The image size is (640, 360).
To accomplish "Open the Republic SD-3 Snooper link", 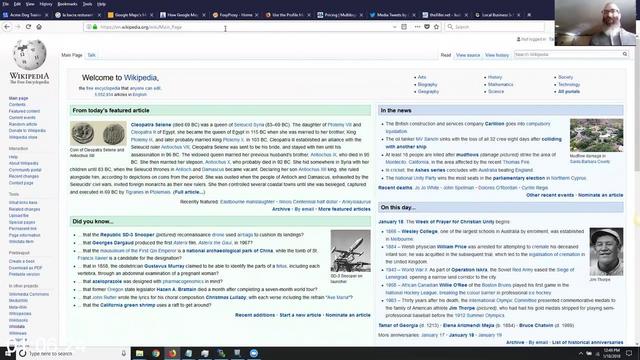I will [x=127, y=235].
